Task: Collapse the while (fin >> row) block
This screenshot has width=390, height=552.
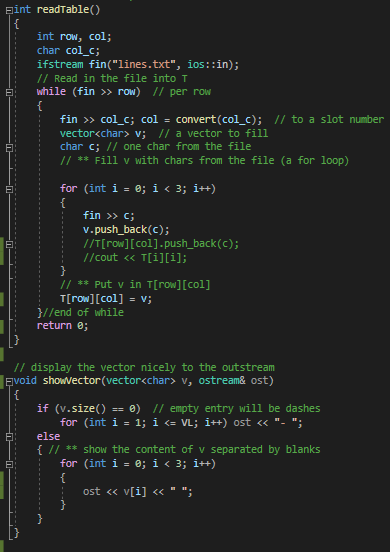Action: tap(10, 92)
